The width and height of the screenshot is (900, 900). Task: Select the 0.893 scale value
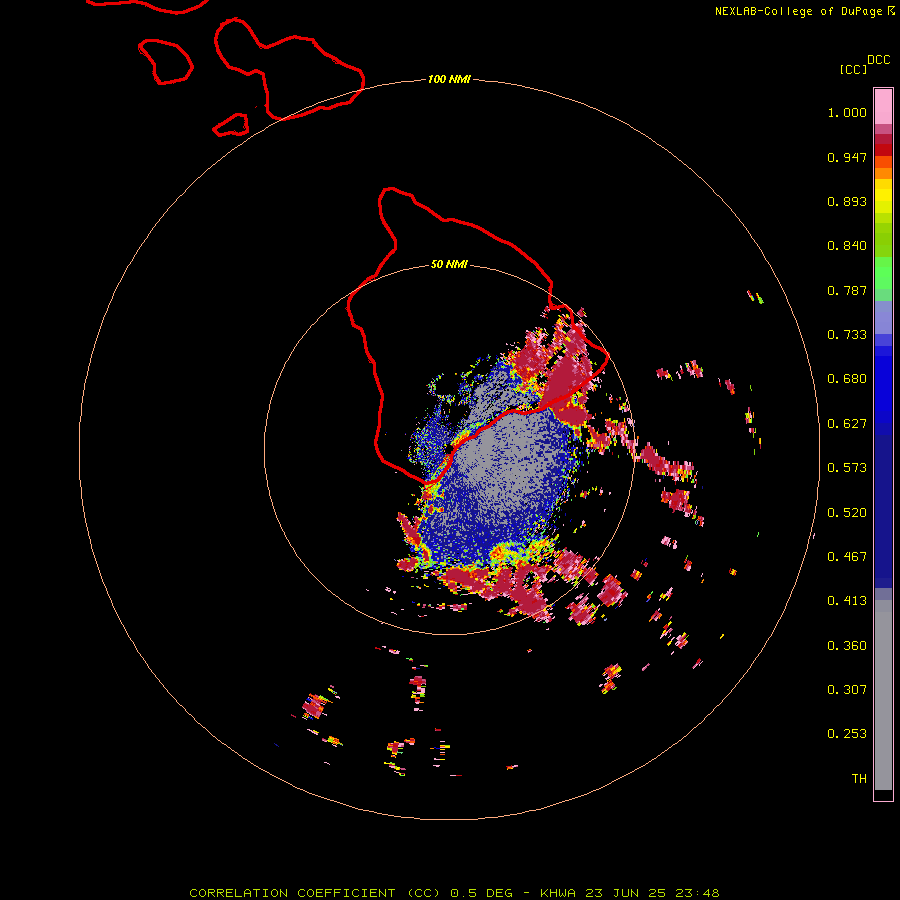pyautogui.click(x=847, y=201)
